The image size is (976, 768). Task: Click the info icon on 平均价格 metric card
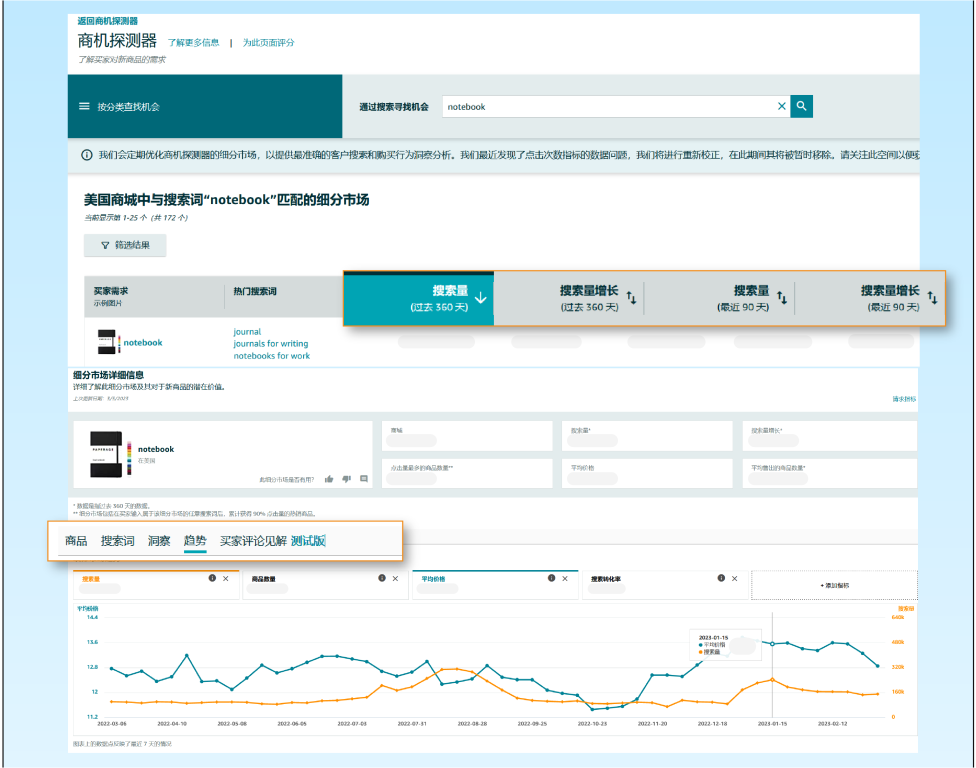pyautogui.click(x=551, y=578)
